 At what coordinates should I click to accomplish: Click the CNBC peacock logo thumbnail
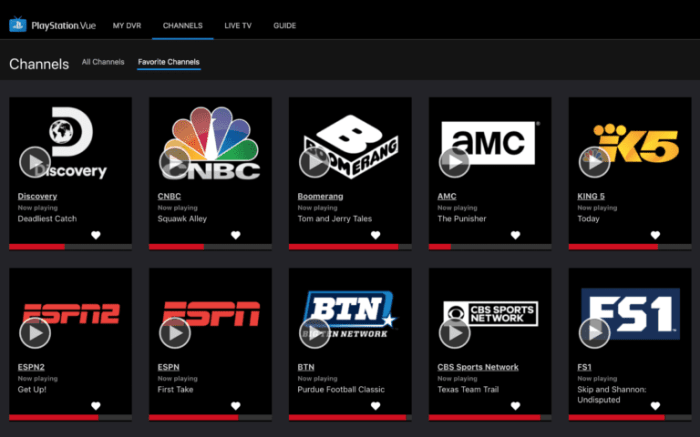(x=211, y=142)
